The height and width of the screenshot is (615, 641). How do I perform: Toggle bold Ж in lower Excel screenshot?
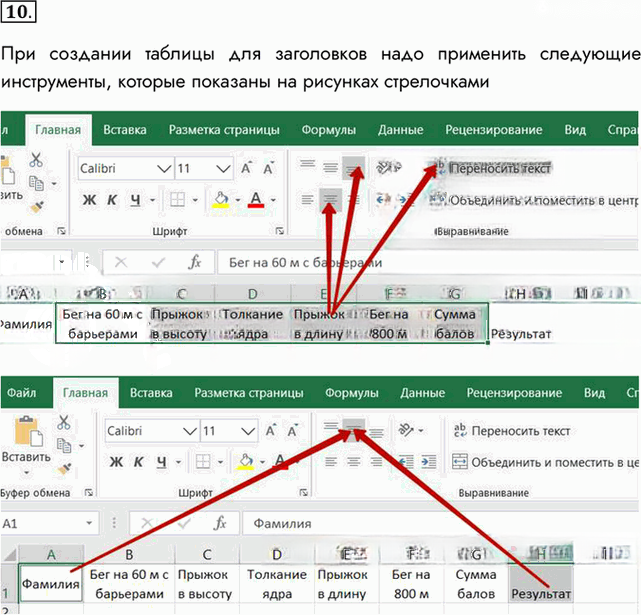pyautogui.click(x=116, y=462)
